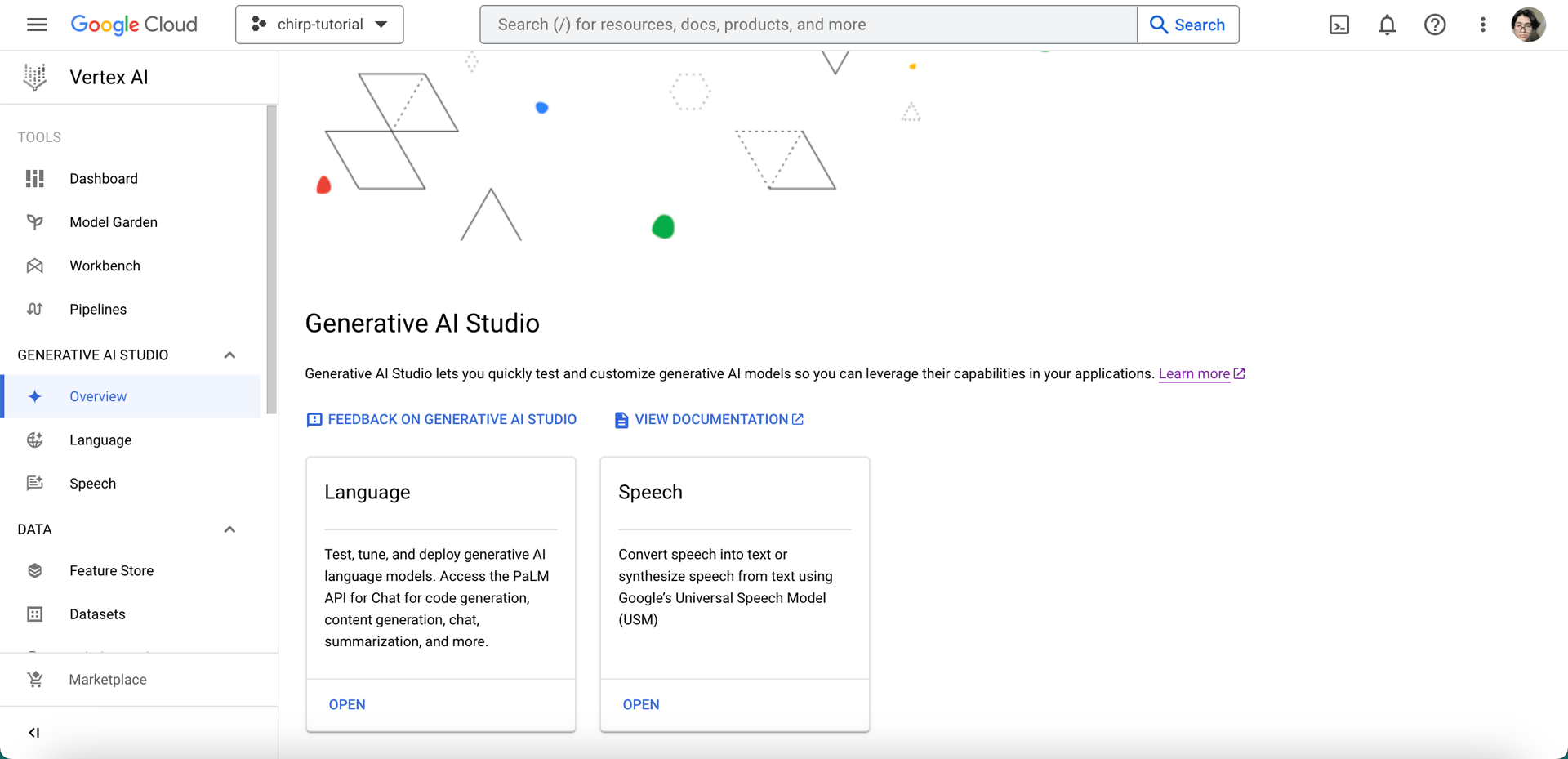Click the Overview sparkle icon
The image size is (1568, 759).
coord(35,396)
